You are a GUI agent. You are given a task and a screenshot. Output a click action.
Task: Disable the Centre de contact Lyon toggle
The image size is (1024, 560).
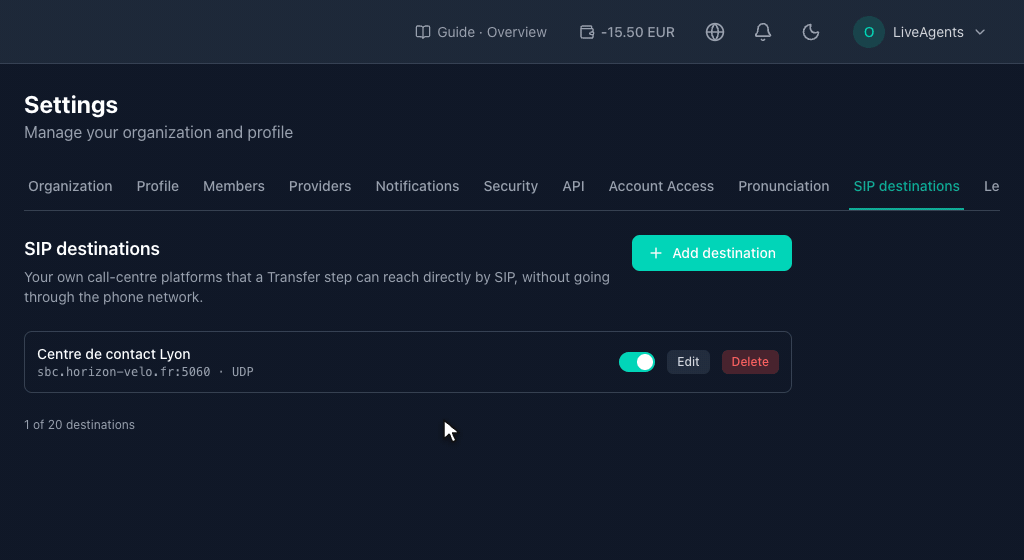click(637, 362)
